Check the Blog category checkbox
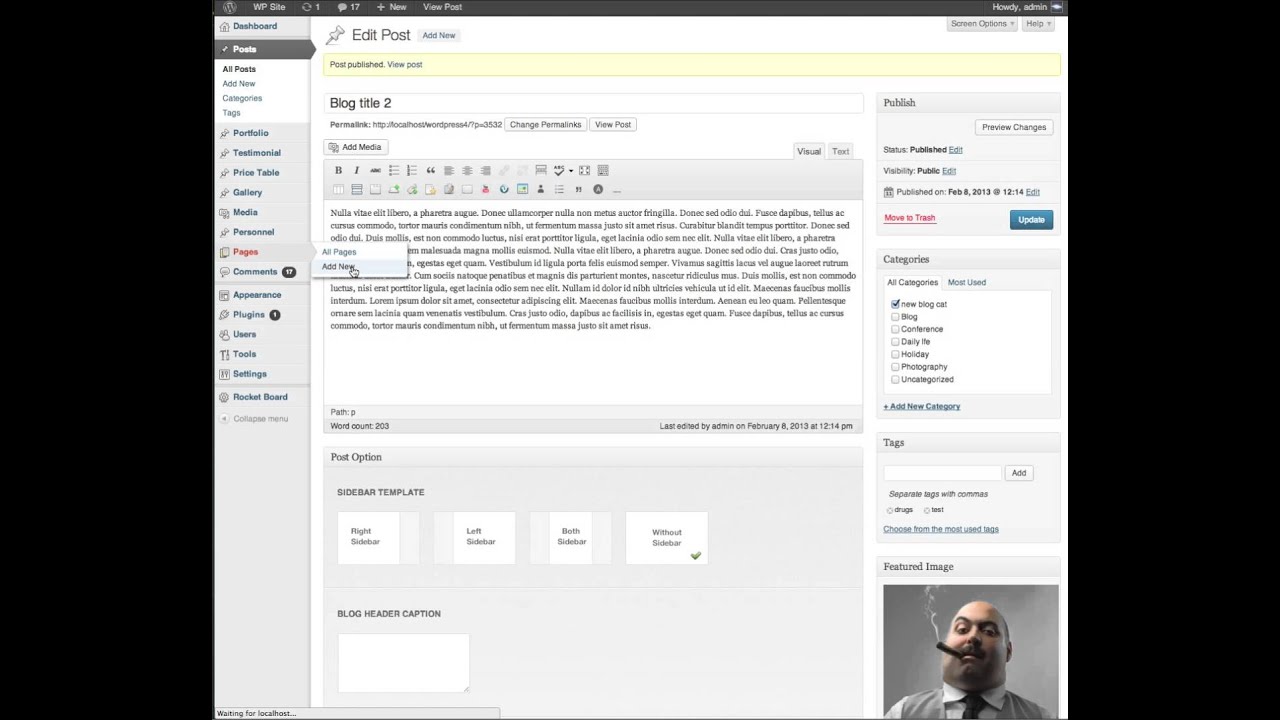The height and width of the screenshot is (720, 1280). click(895, 317)
